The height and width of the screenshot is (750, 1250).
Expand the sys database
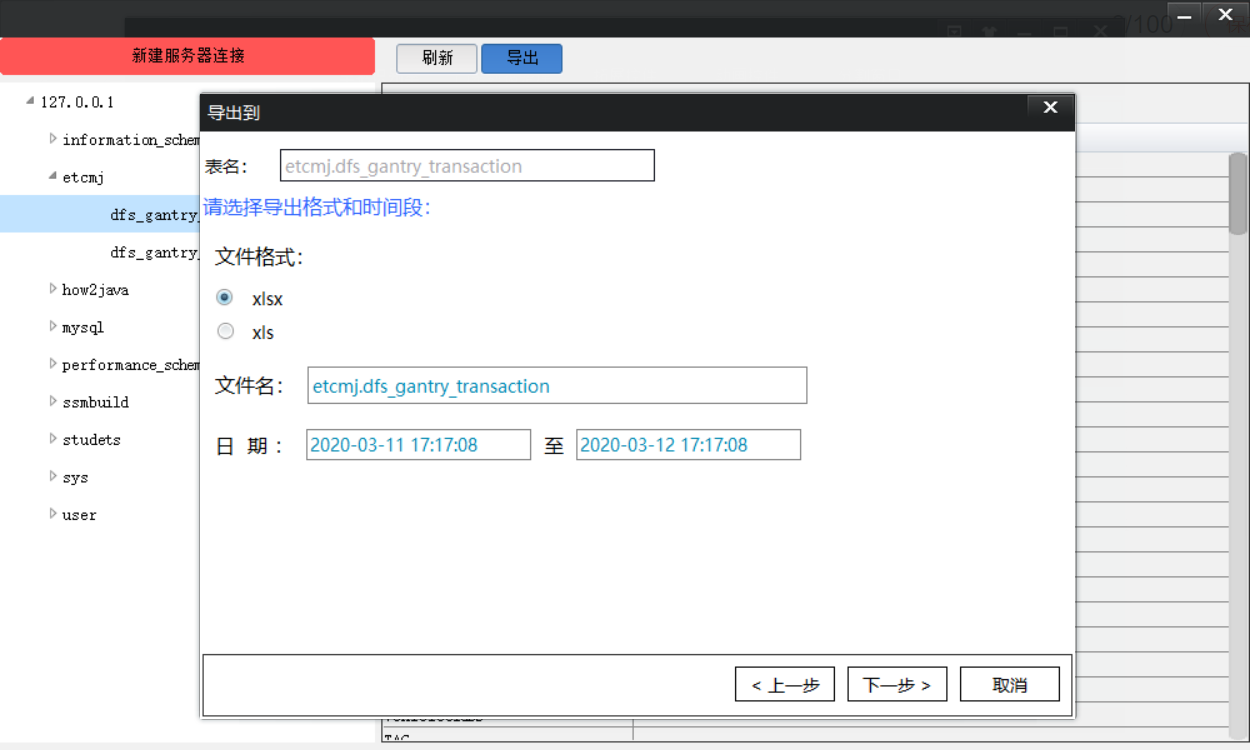[53, 477]
